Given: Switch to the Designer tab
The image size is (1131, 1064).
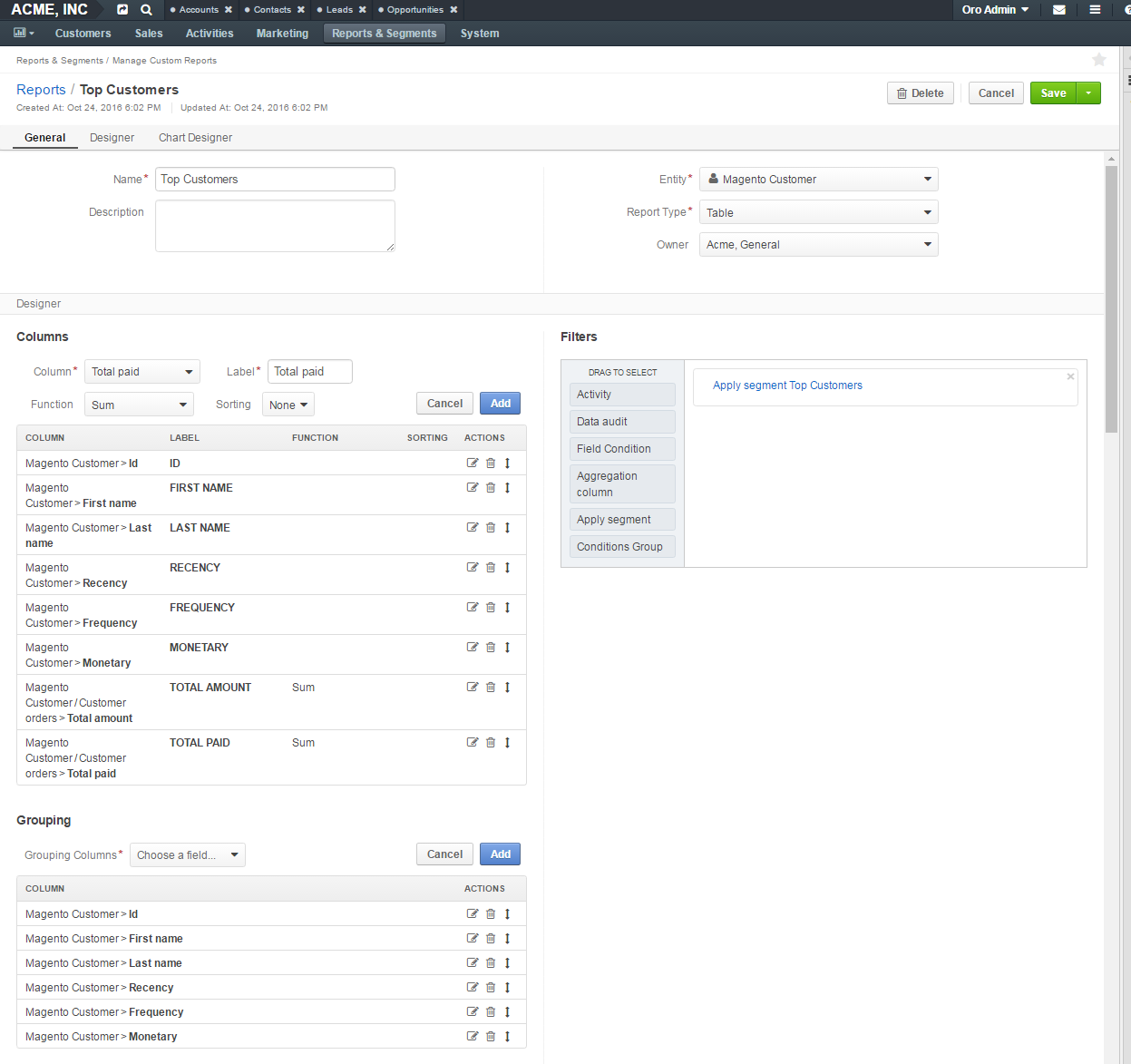Looking at the screenshot, I should point(112,138).
